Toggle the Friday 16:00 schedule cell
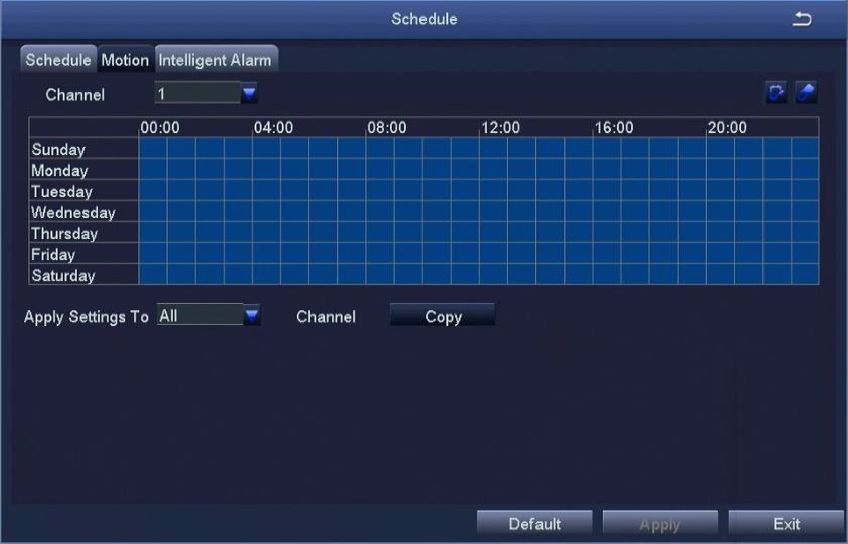Screen dimensions: 848x544 pyautogui.click(x=606, y=254)
